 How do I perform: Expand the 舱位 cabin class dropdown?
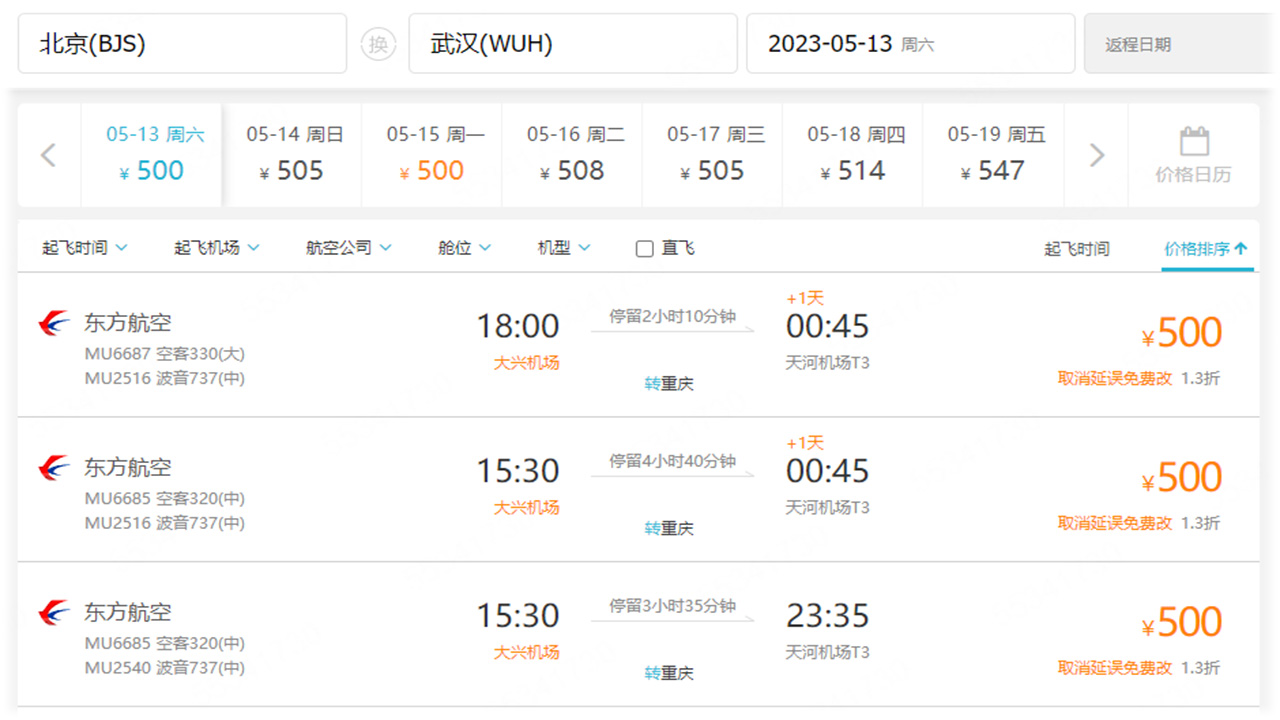(x=463, y=247)
